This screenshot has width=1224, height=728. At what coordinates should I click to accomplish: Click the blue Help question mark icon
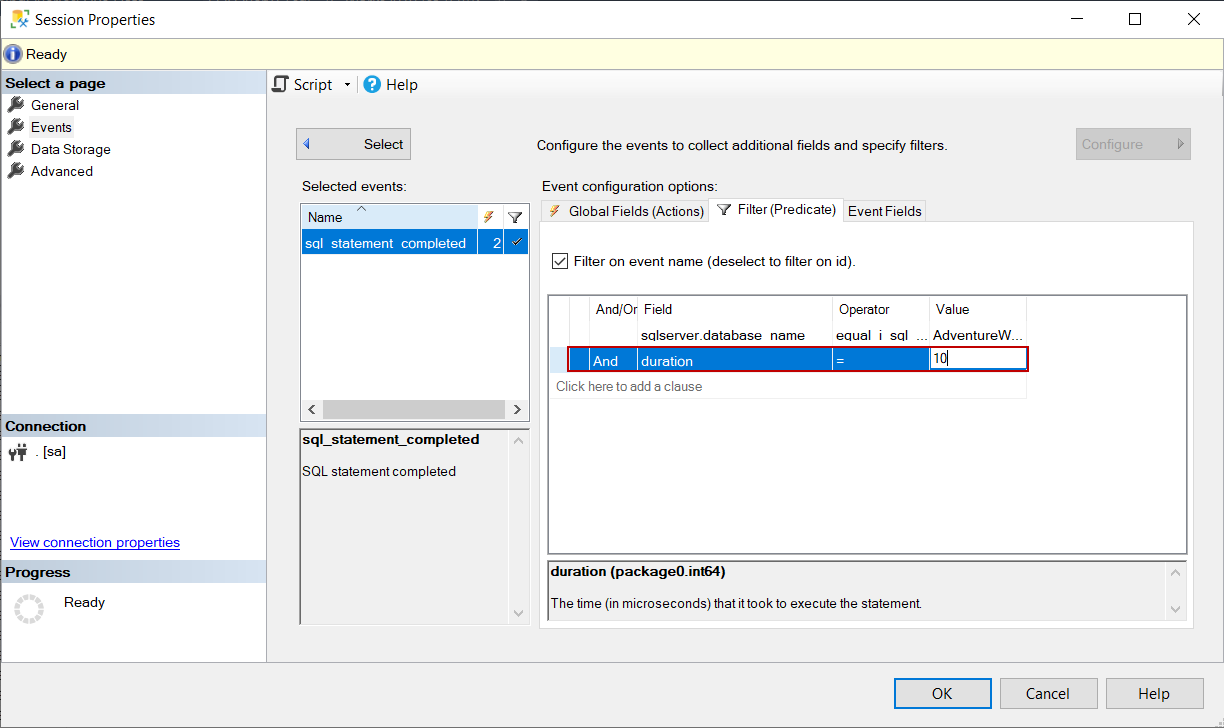pyautogui.click(x=372, y=85)
